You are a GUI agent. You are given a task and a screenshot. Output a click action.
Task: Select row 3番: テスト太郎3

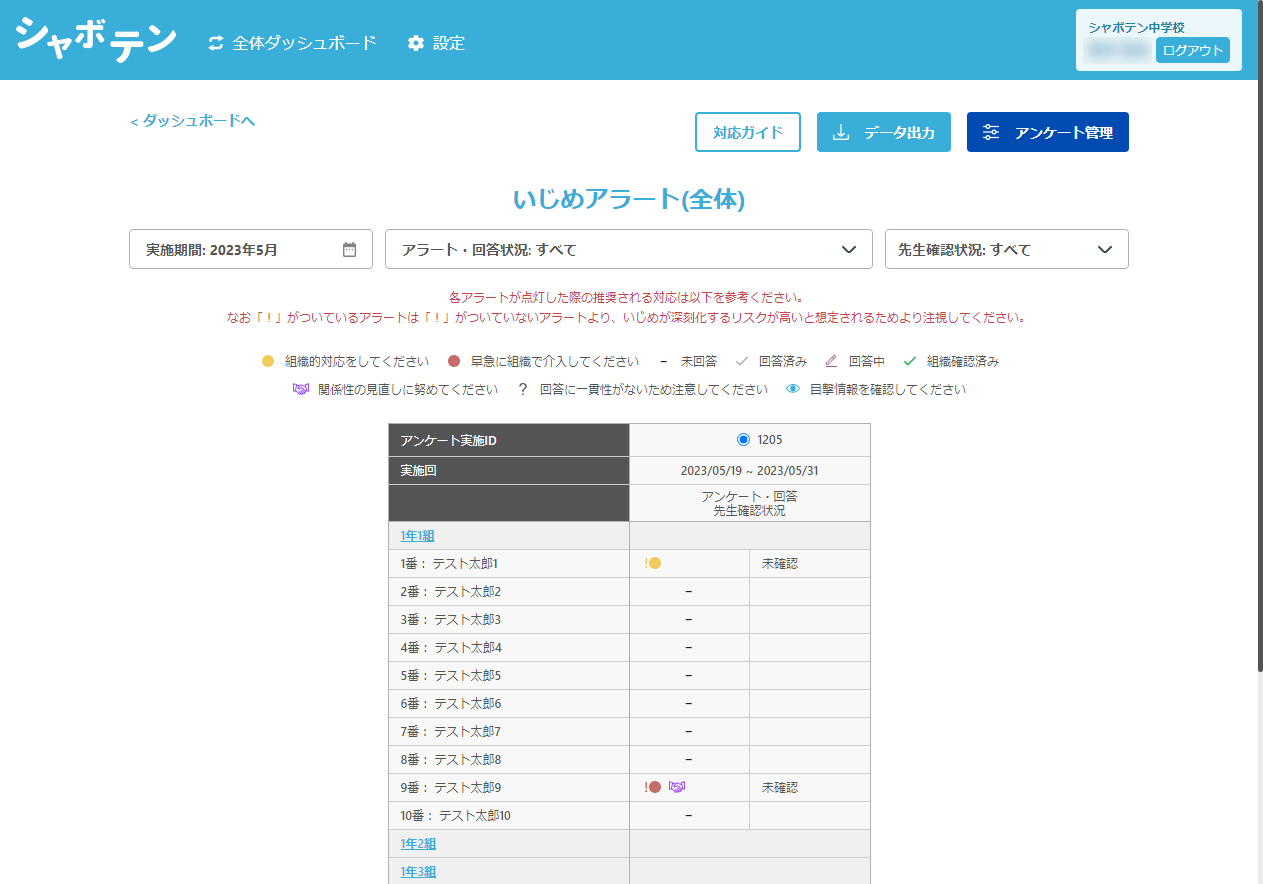(x=629, y=620)
